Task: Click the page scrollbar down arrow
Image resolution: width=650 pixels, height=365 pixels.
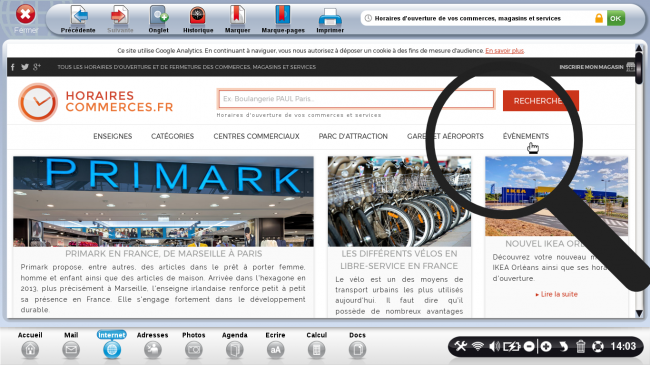Action: point(639,313)
